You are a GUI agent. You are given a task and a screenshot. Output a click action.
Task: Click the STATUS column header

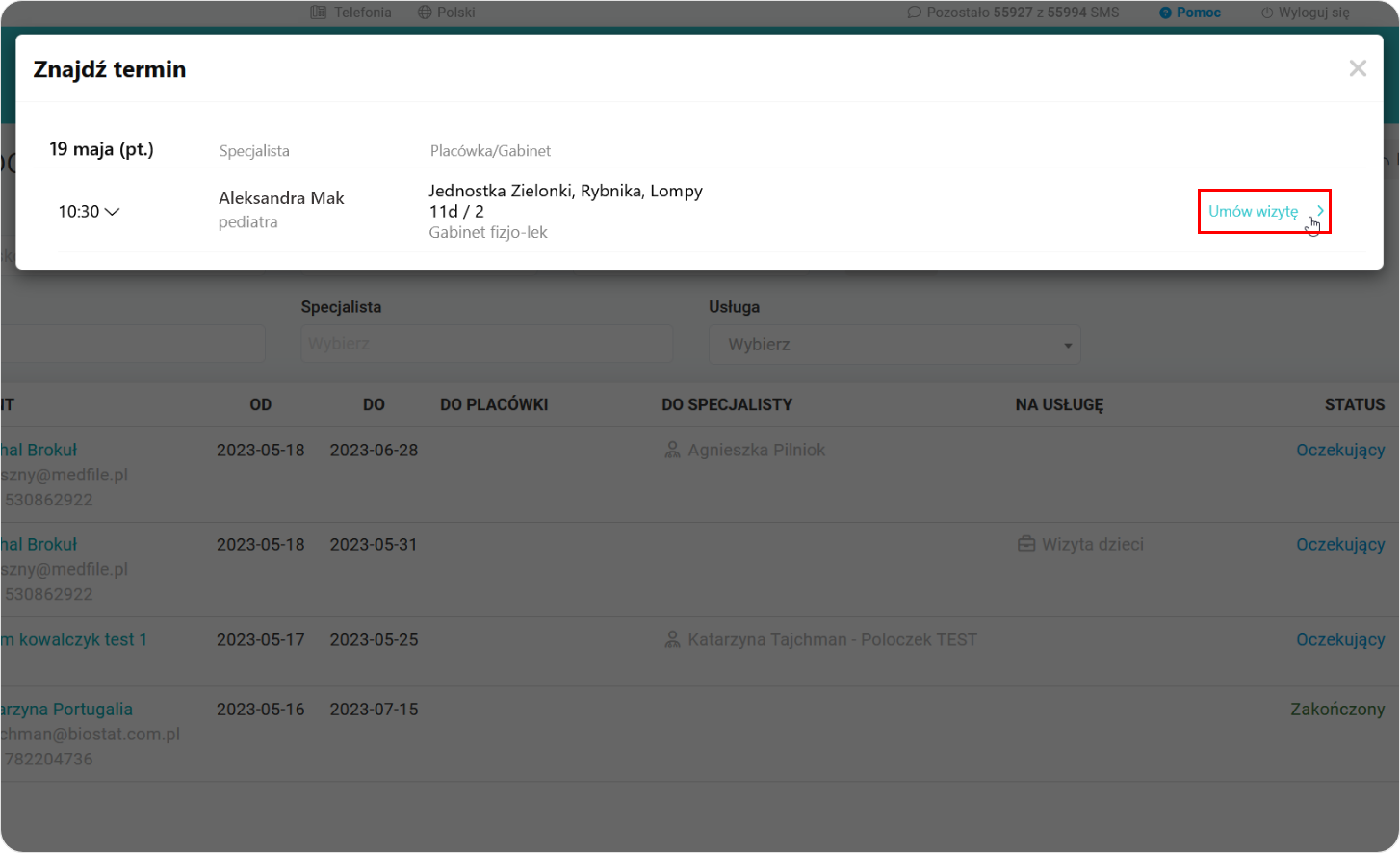[x=1355, y=404]
